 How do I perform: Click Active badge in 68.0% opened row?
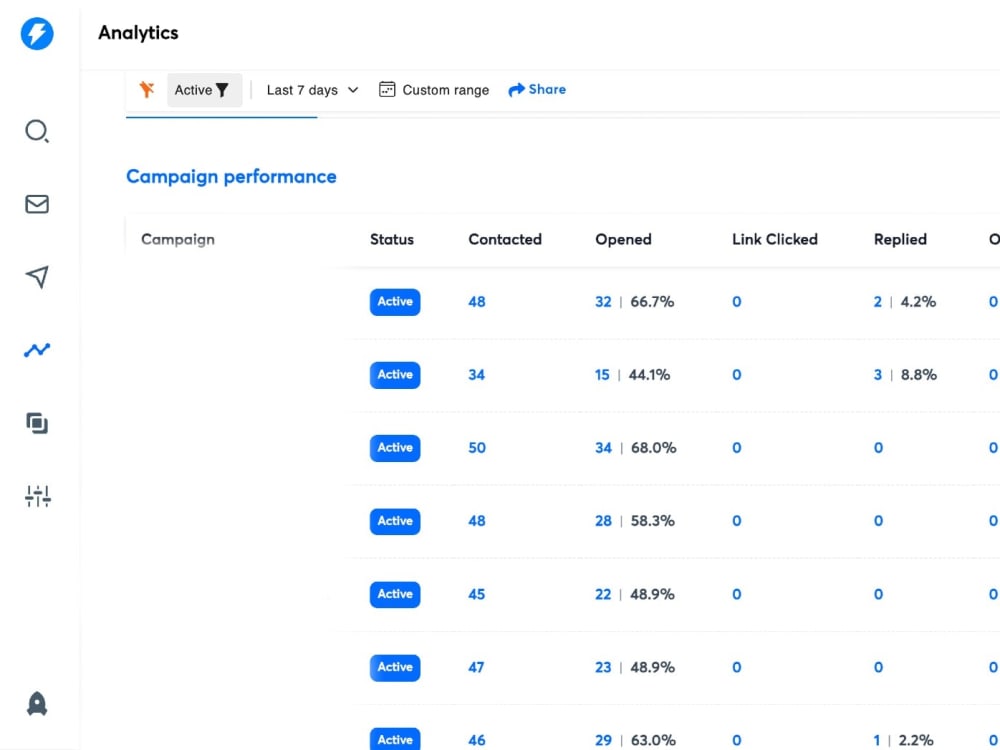coord(395,448)
